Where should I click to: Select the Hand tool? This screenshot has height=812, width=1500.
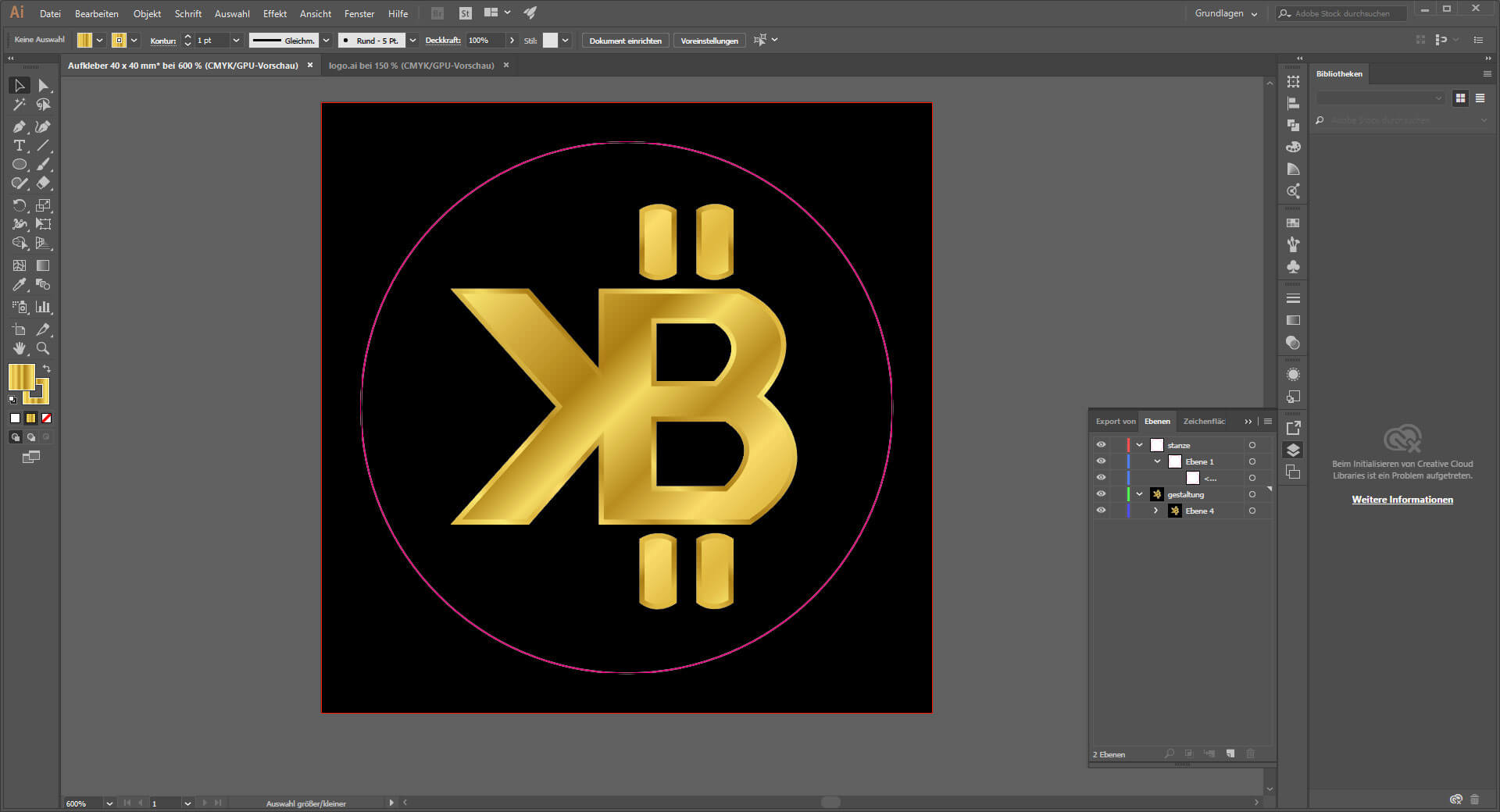19,349
